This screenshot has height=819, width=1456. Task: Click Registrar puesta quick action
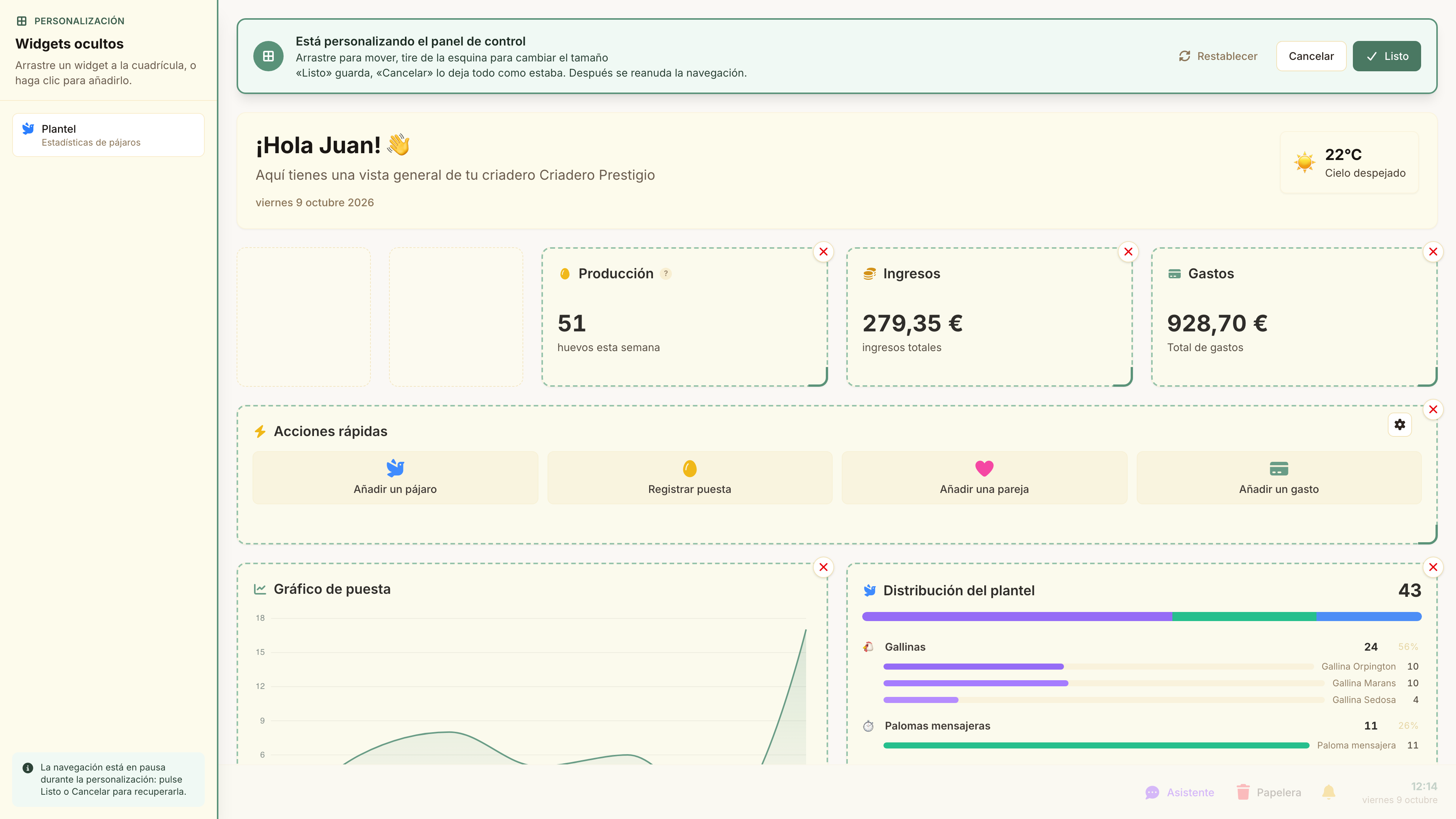[x=690, y=478]
